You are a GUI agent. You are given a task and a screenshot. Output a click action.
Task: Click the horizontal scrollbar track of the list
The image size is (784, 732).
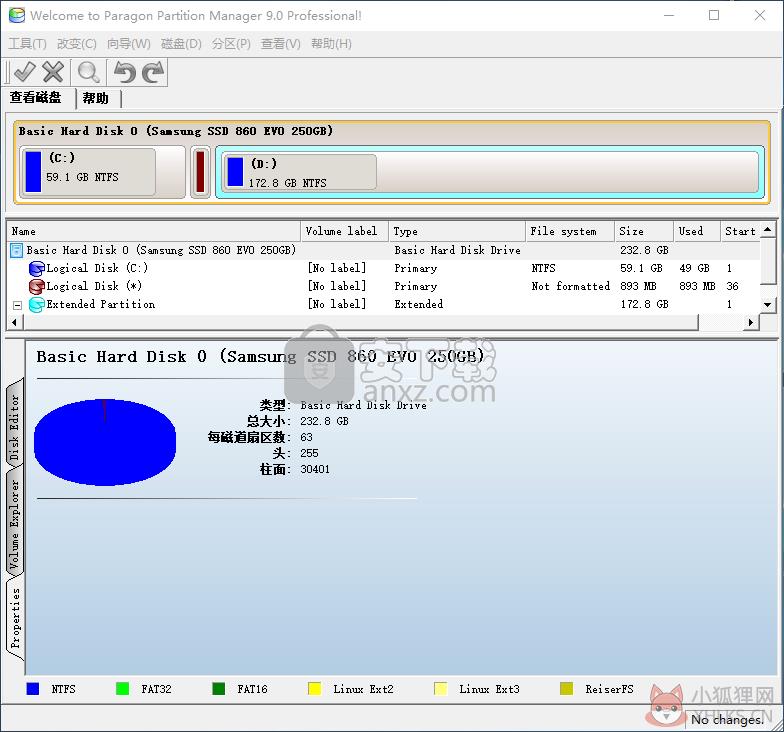click(x=720, y=322)
